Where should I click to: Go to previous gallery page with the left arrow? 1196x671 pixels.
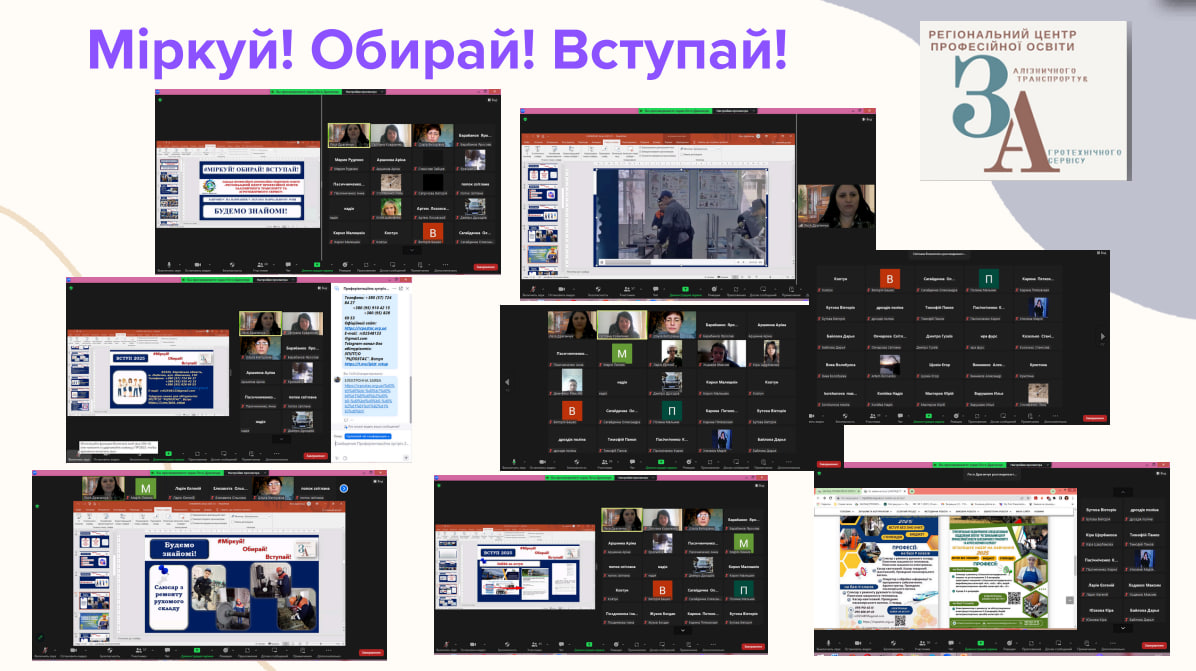506,382
